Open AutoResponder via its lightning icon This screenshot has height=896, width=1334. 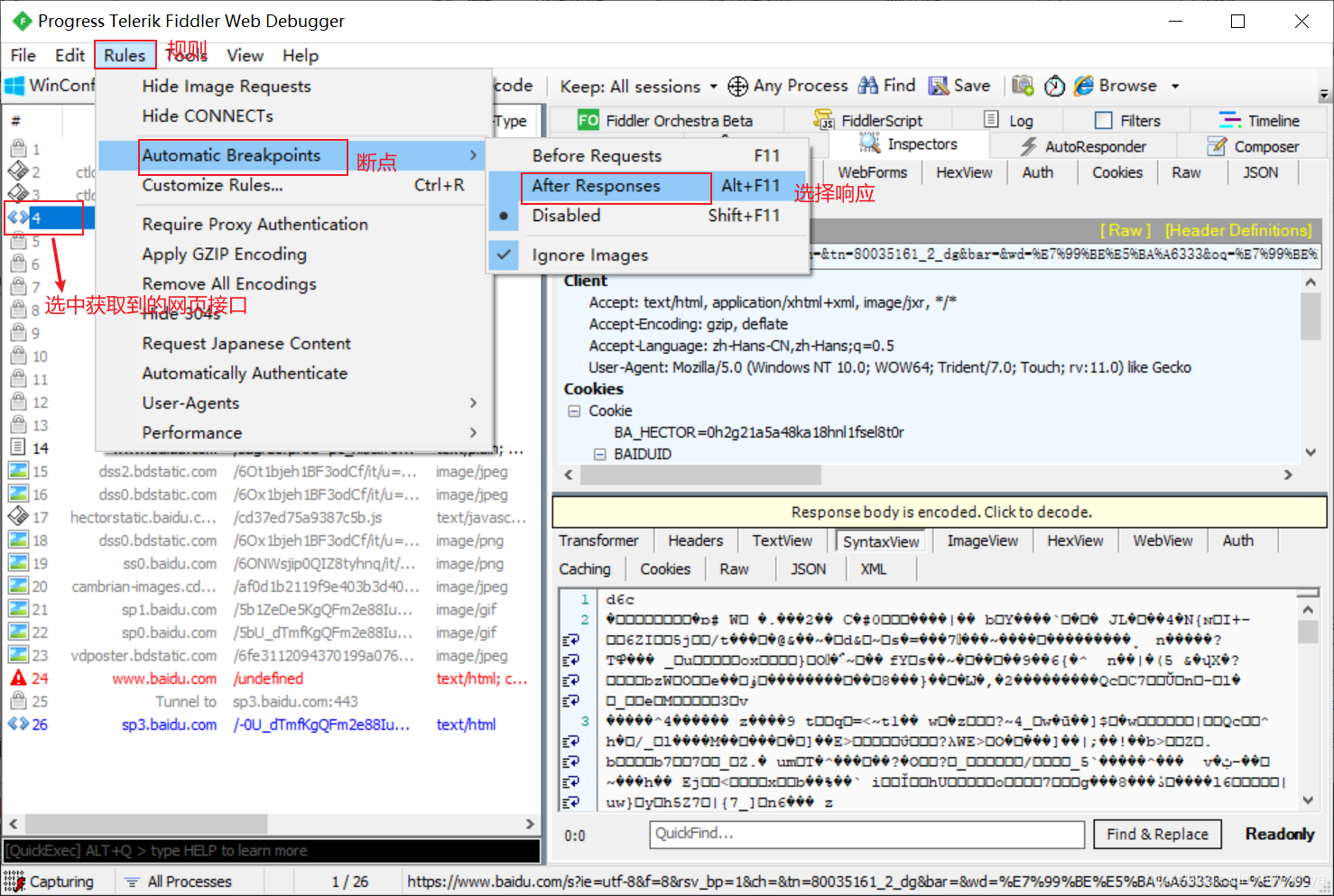pos(1029,146)
